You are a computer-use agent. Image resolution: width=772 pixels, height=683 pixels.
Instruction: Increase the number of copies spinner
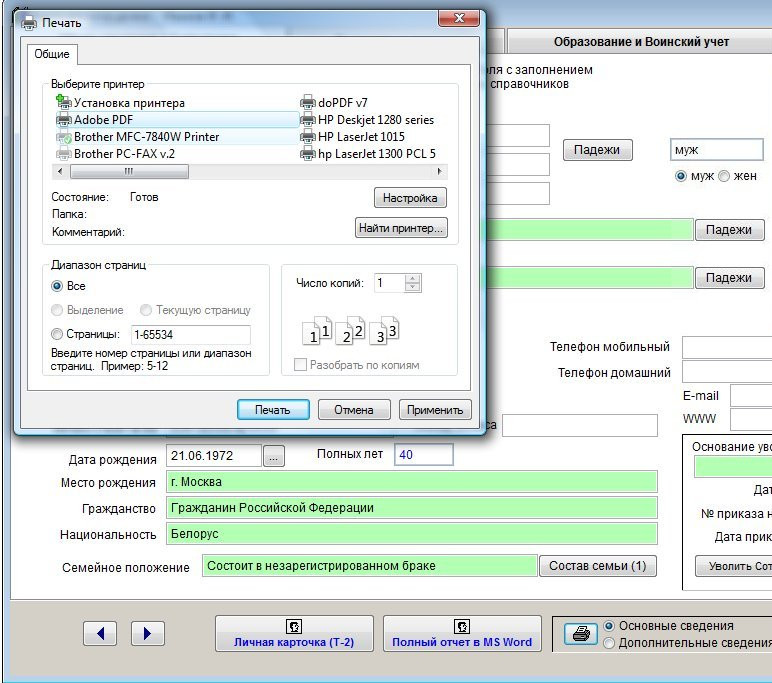[x=413, y=279]
